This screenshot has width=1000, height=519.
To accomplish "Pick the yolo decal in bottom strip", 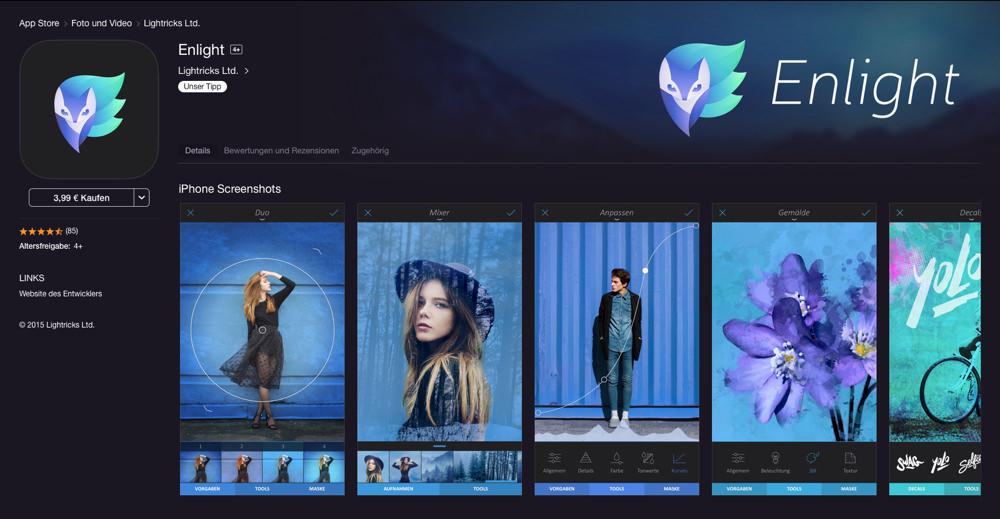I will 940,463.
